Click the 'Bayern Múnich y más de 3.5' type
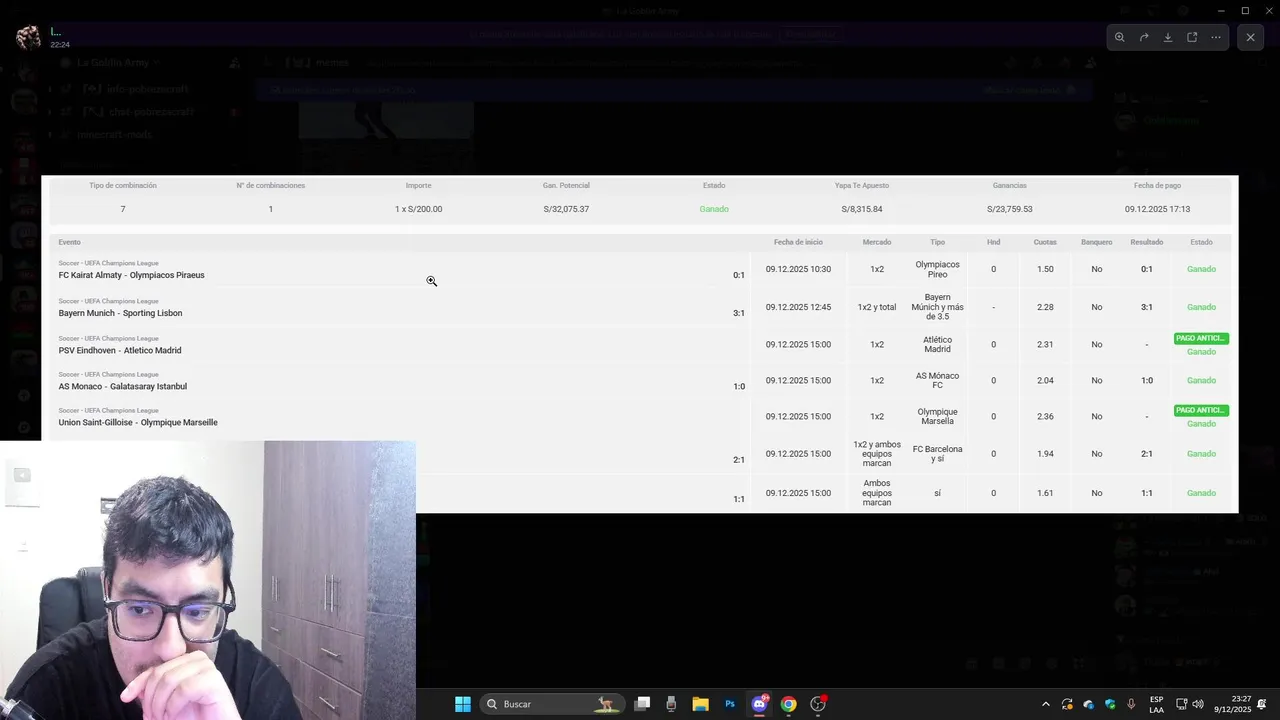This screenshot has height=720, width=1280. pyautogui.click(x=937, y=307)
